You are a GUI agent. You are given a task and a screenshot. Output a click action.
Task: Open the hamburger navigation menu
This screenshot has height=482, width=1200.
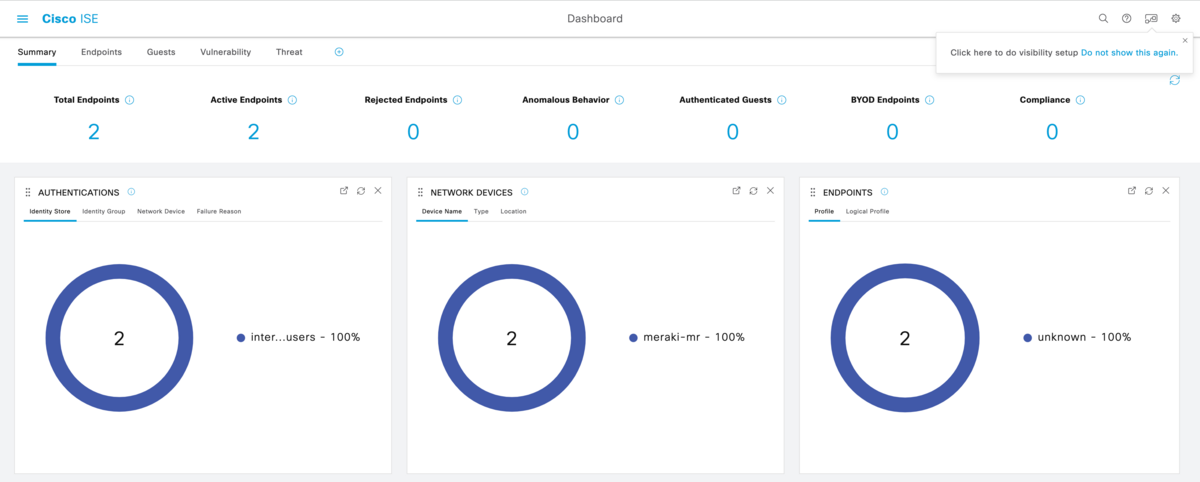pyautogui.click(x=23, y=19)
